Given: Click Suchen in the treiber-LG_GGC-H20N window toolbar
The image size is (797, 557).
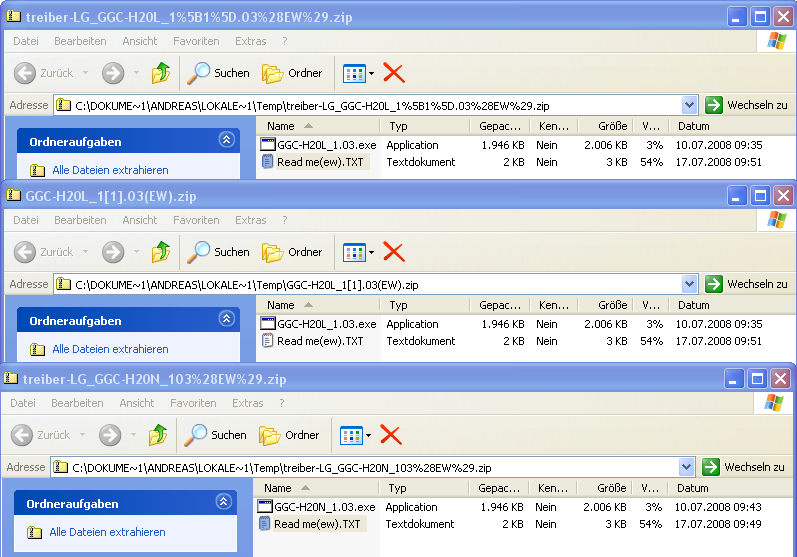Looking at the screenshot, I should (x=216, y=435).
